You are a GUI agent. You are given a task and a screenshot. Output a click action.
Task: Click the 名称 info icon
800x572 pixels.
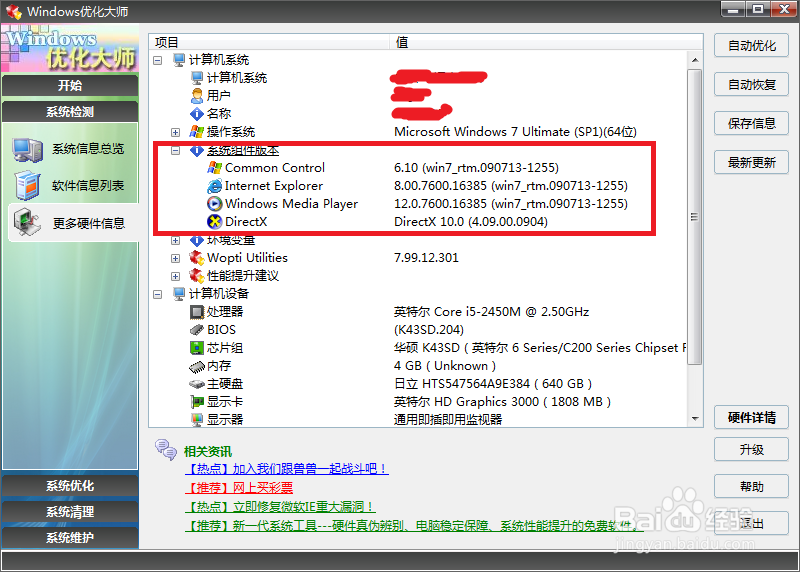click(197, 114)
